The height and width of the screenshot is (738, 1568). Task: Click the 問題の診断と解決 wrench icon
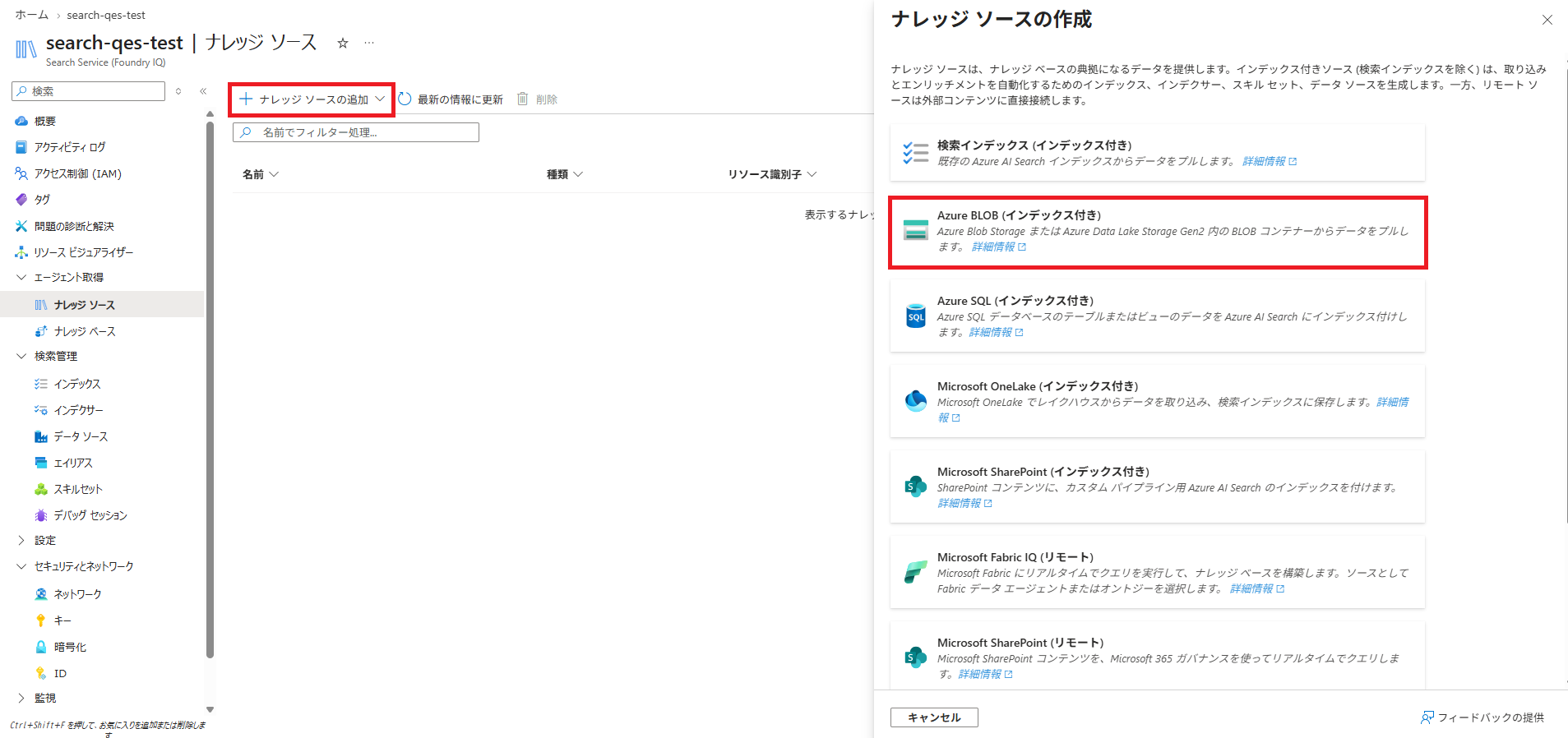pyautogui.click(x=21, y=226)
